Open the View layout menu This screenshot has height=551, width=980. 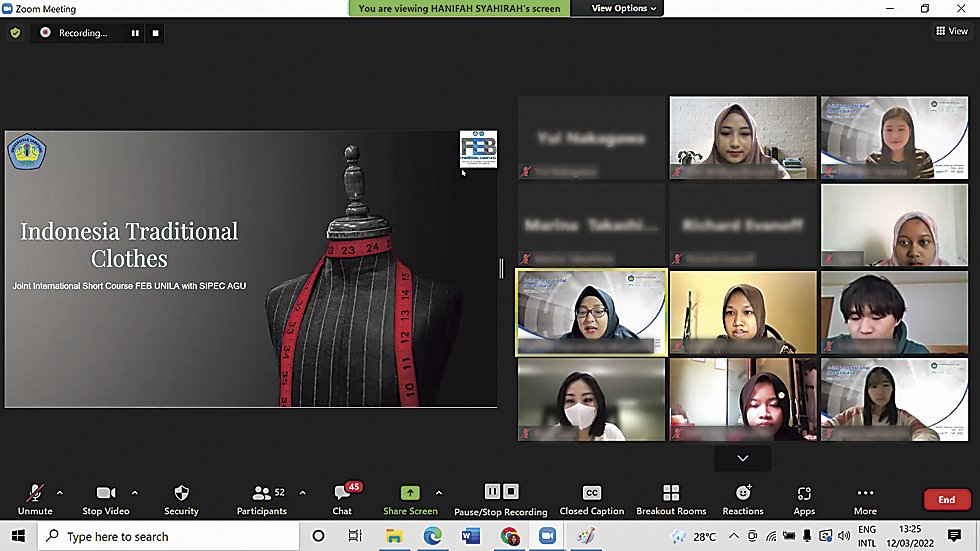(952, 31)
